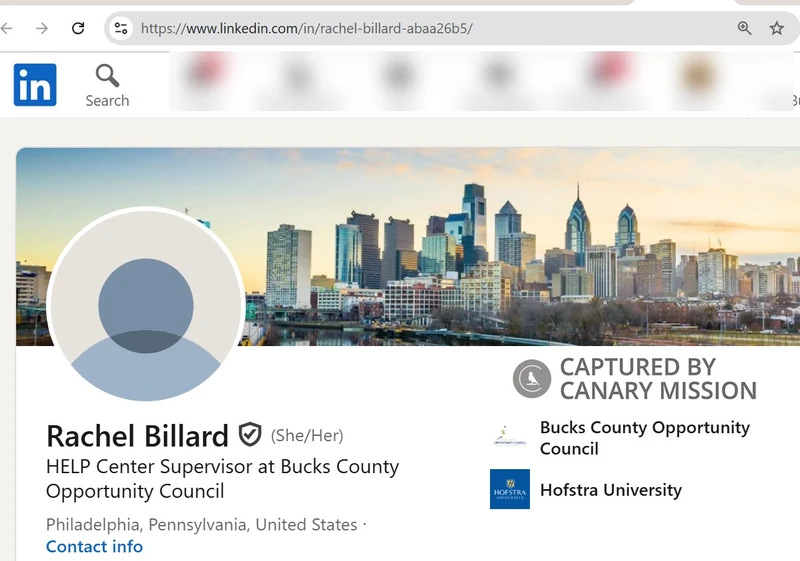Open the default profile photo avatar

tap(146, 305)
